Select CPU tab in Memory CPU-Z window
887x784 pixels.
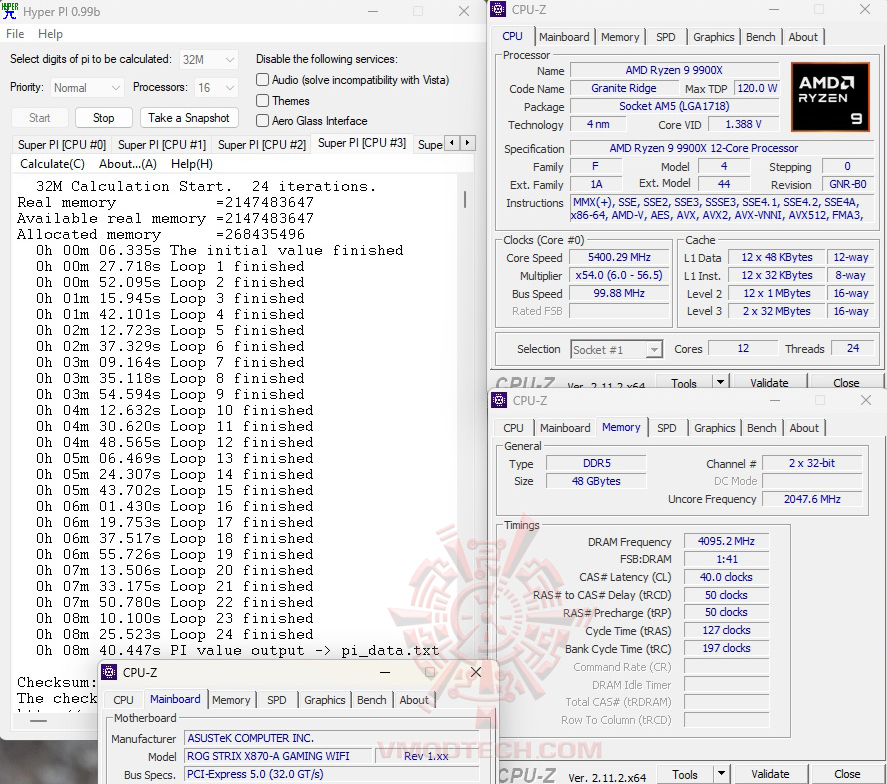tap(513, 428)
